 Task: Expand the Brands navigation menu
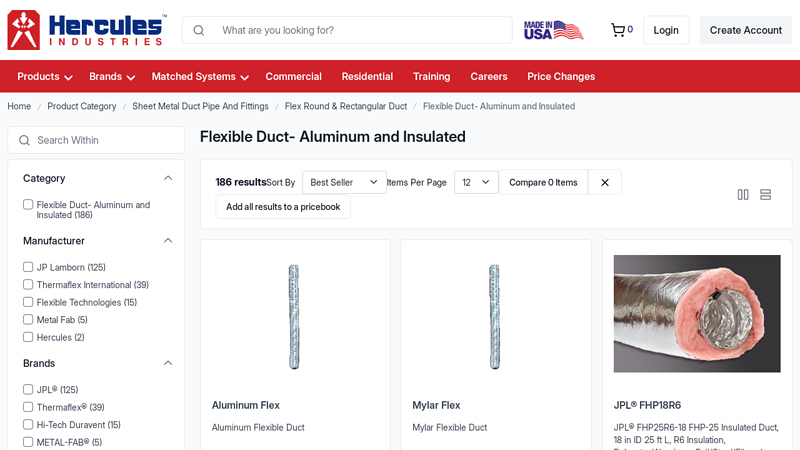pos(112,77)
